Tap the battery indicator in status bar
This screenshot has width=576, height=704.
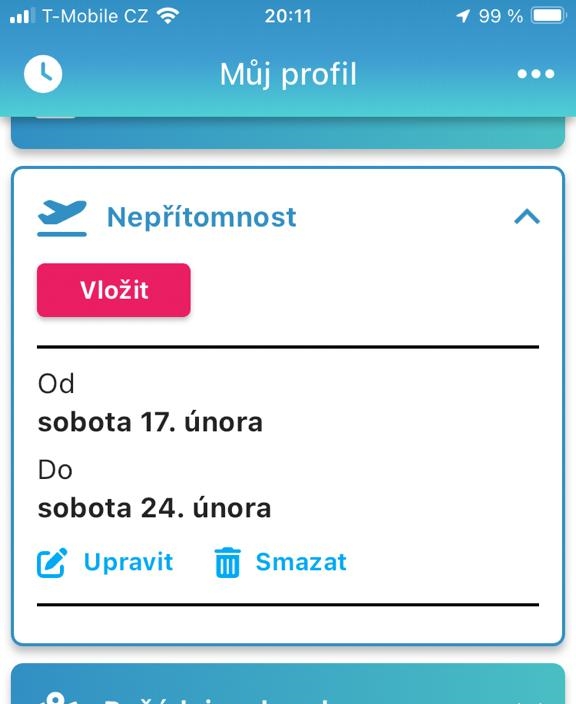coord(548,16)
